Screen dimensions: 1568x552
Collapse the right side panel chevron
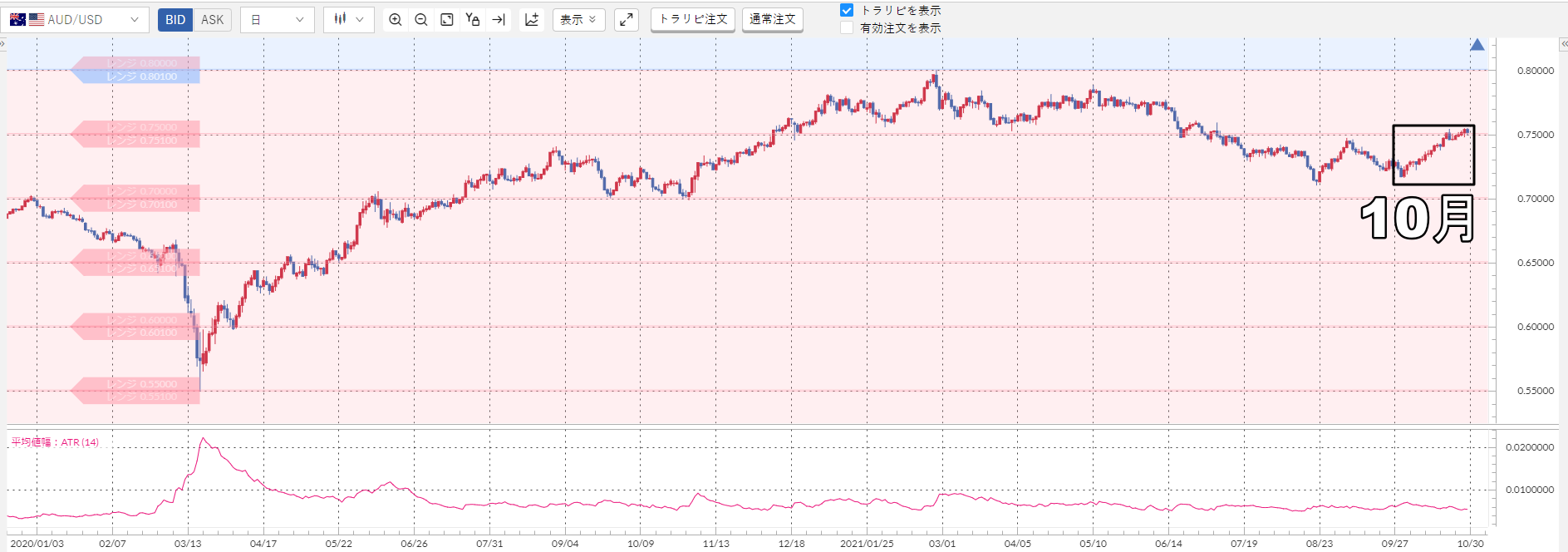coord(1563,43)
